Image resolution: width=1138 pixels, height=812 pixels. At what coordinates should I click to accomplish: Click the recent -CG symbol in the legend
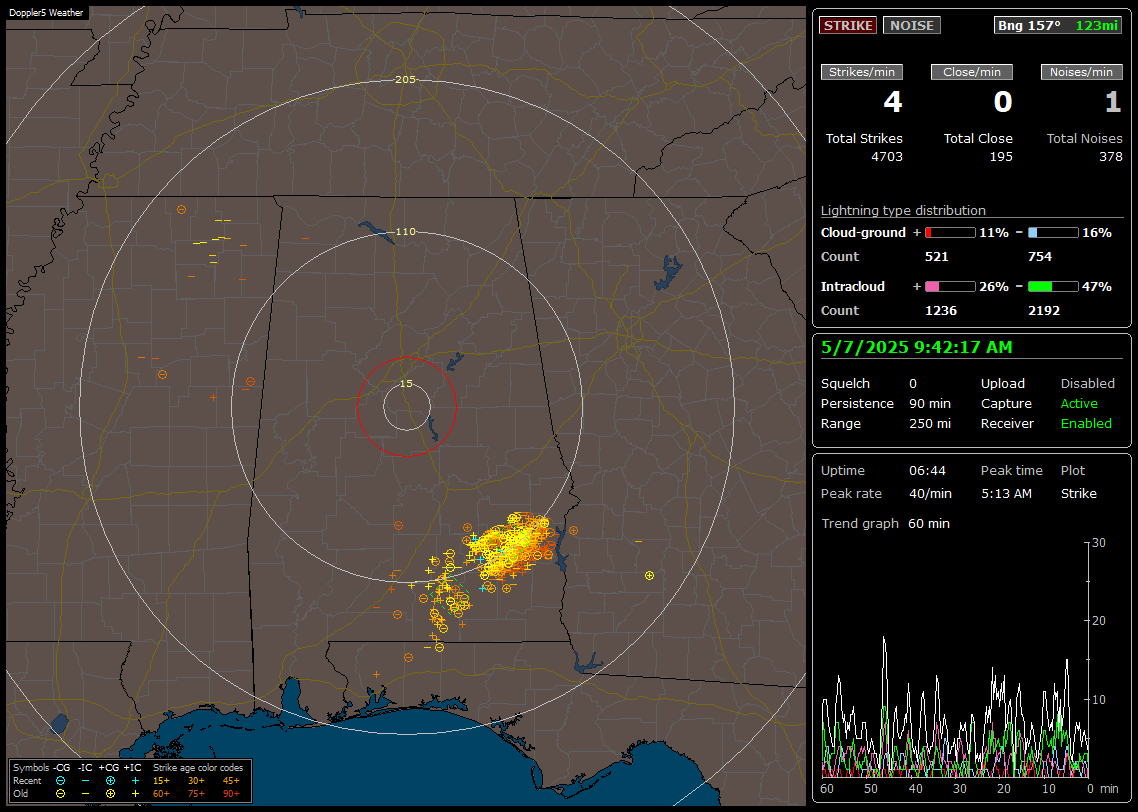(60, 781)
